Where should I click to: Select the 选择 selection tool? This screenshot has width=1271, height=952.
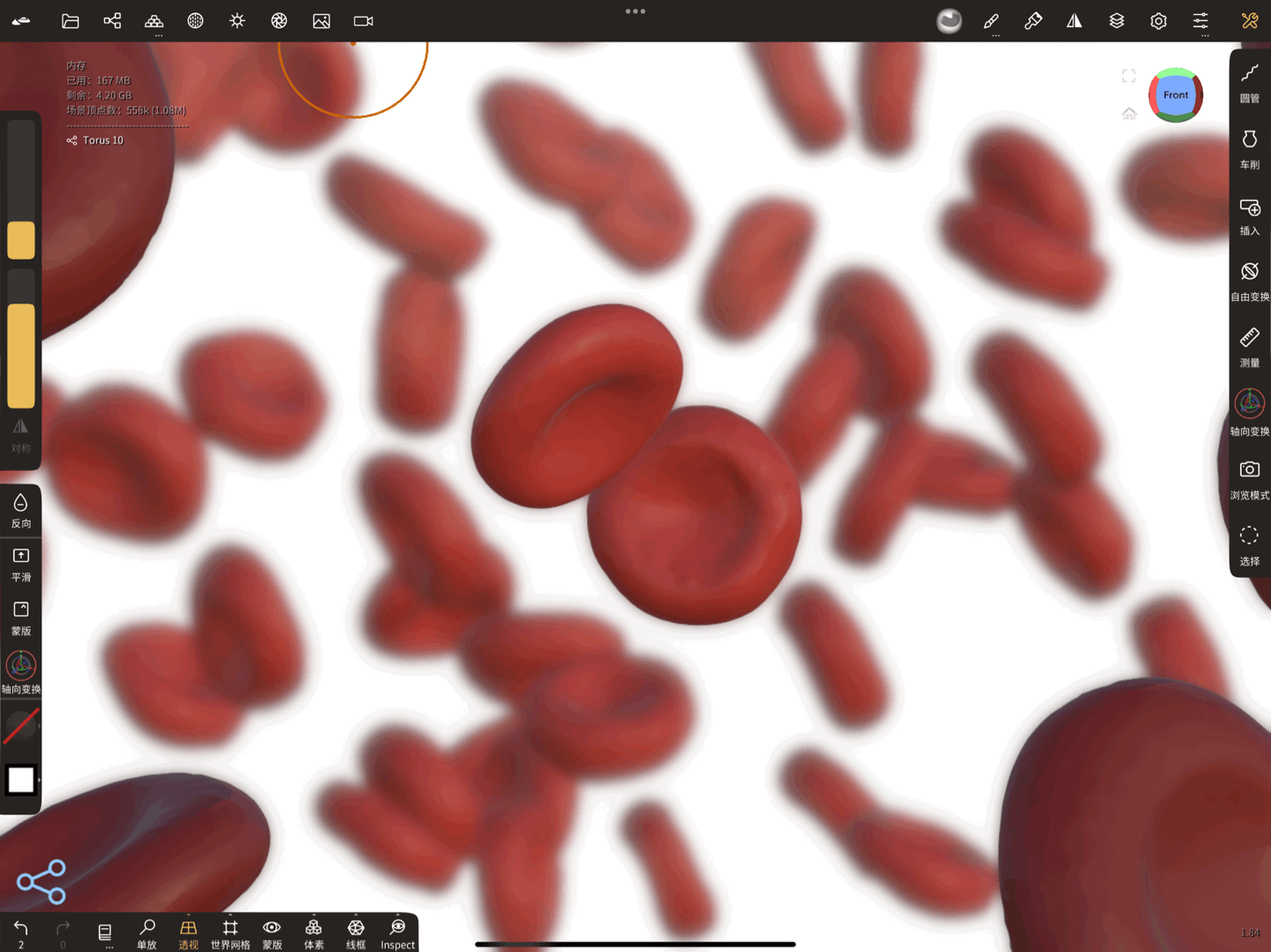tap(1250, 545)
